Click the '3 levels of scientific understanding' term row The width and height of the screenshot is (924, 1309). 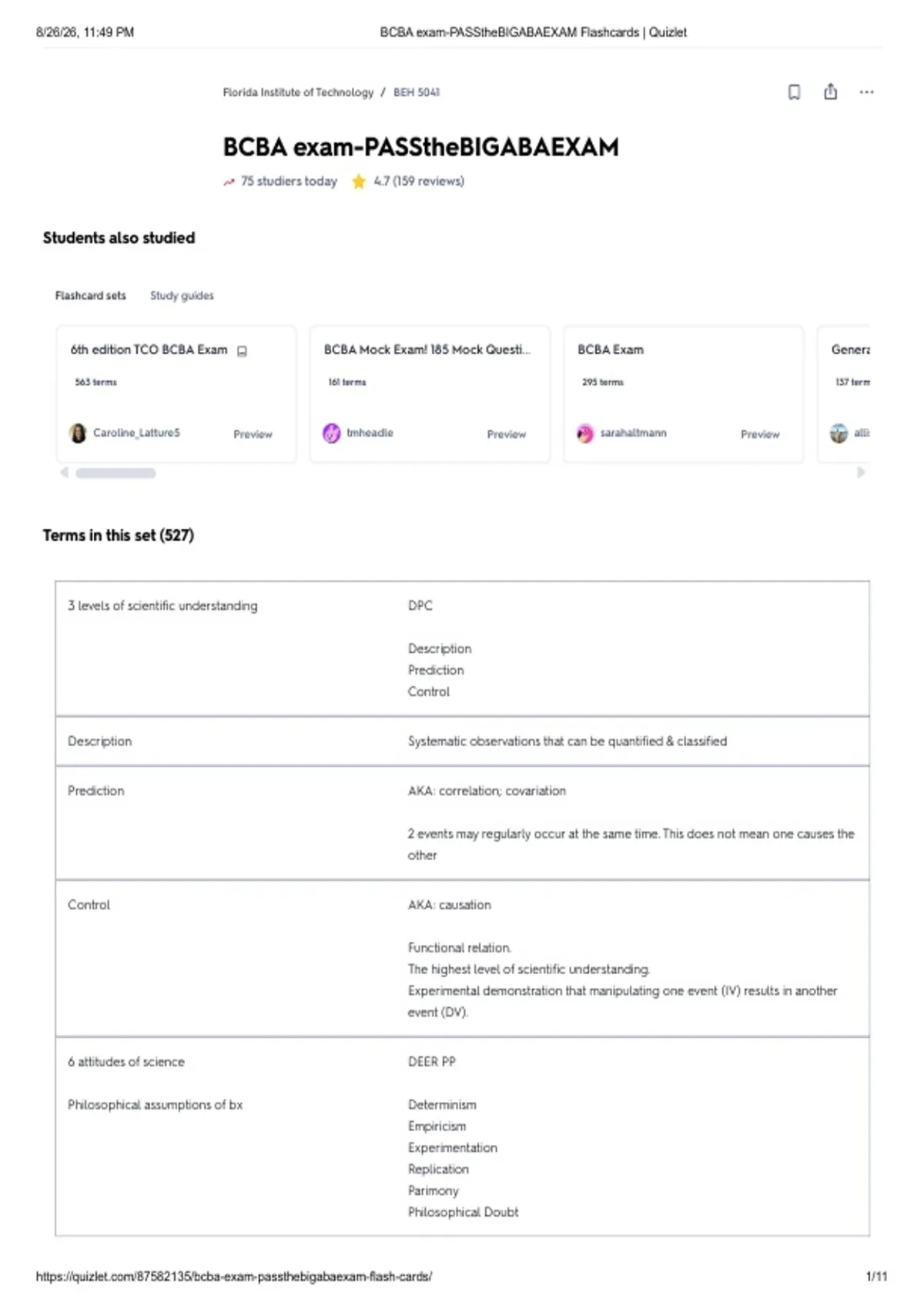click(462, 648)
